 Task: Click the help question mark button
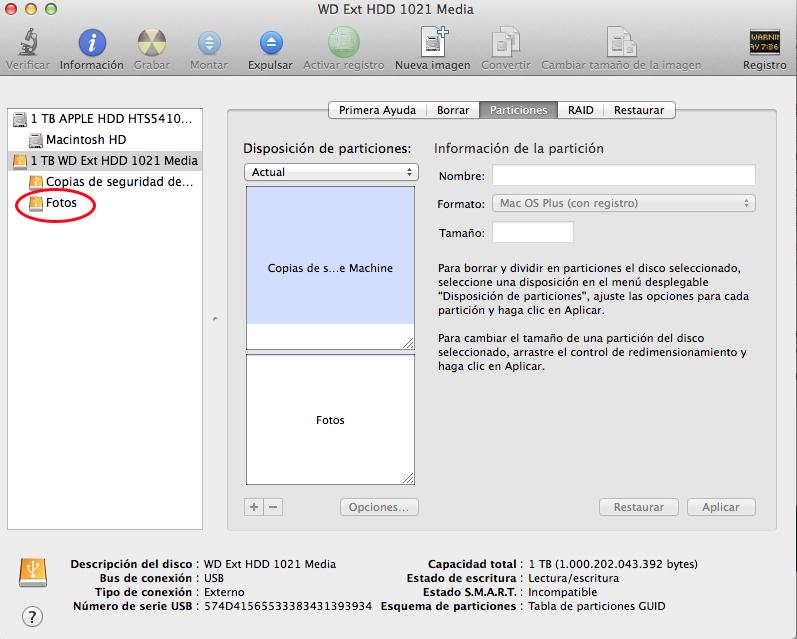32,615
